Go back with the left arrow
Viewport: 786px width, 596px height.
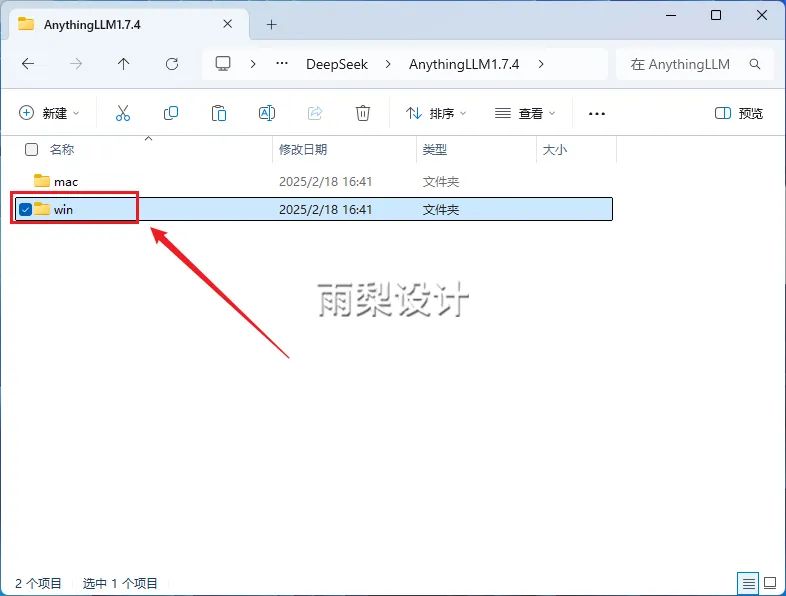click(x=28, y=64)
